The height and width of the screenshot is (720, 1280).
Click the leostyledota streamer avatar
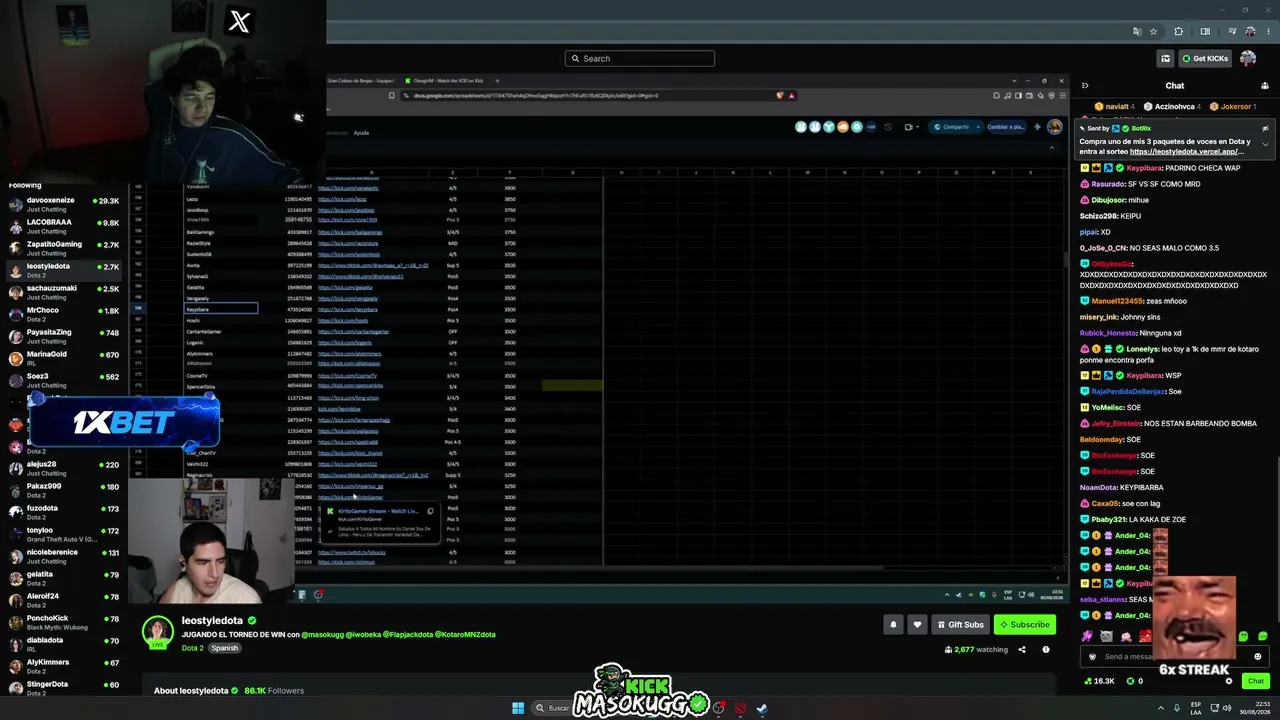(157, 632)
